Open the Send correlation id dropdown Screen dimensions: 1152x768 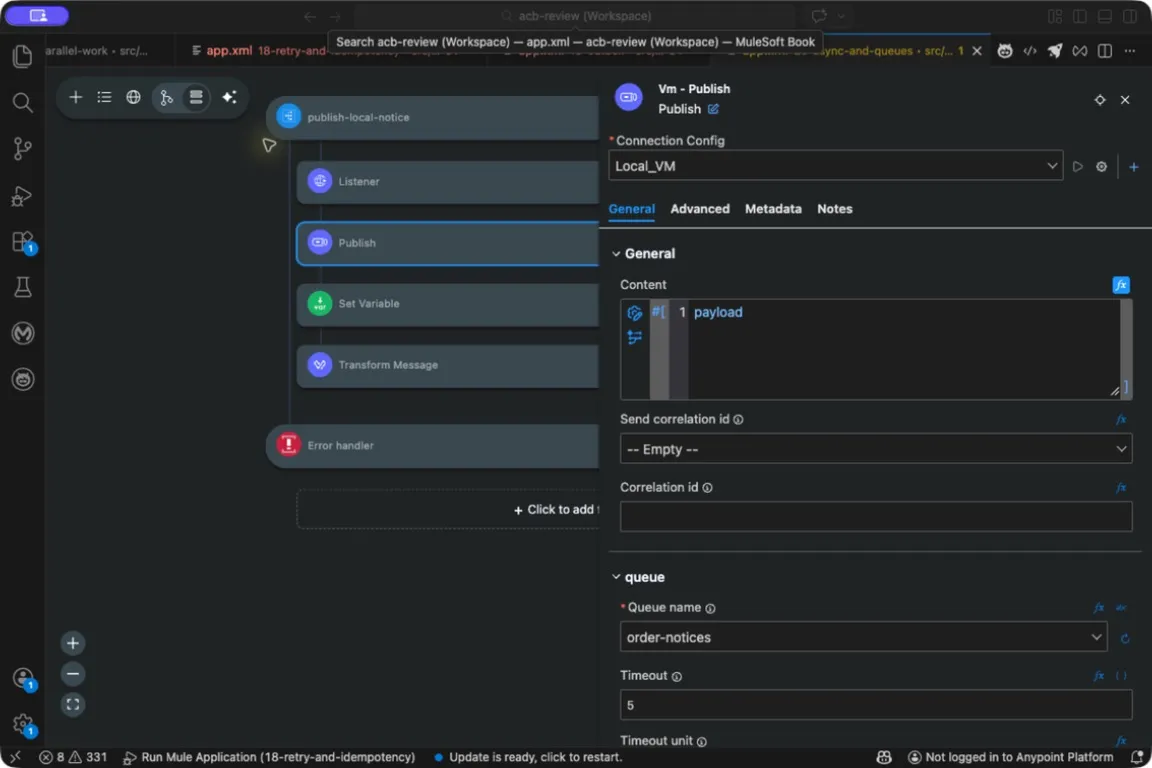(x=876, y=449)
